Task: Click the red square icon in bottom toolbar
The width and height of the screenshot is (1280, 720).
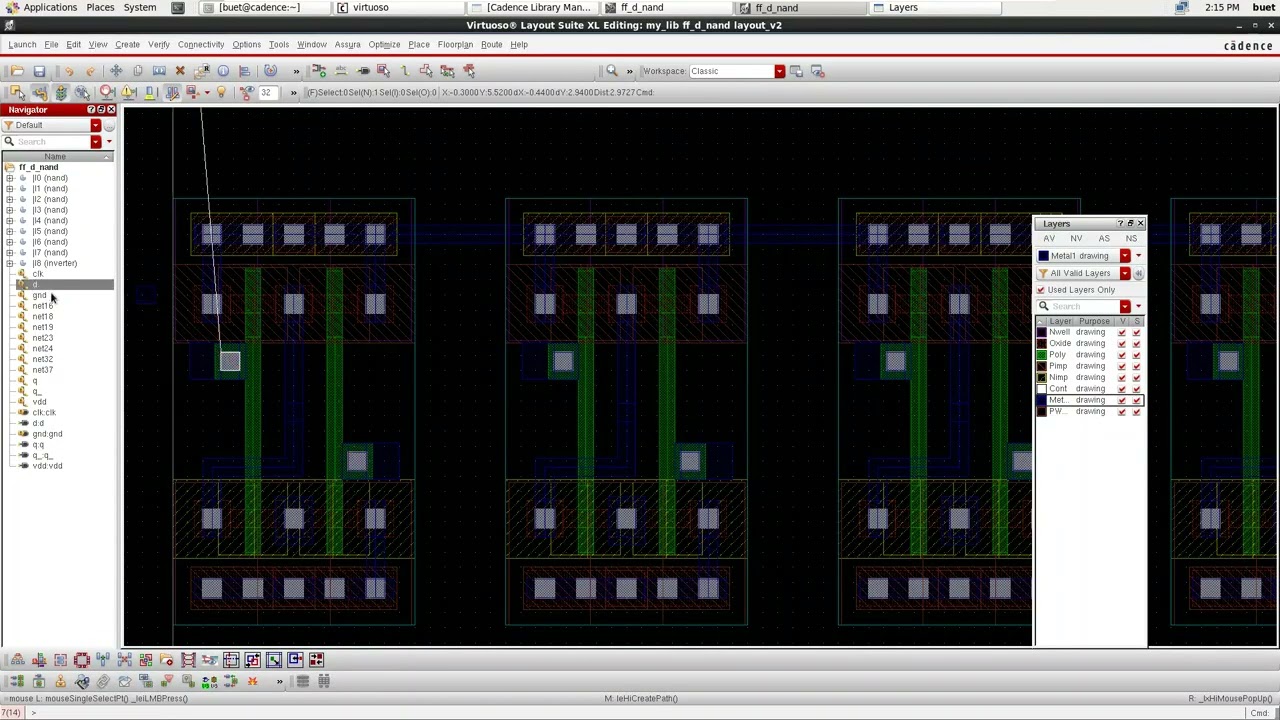Action: 81,660
